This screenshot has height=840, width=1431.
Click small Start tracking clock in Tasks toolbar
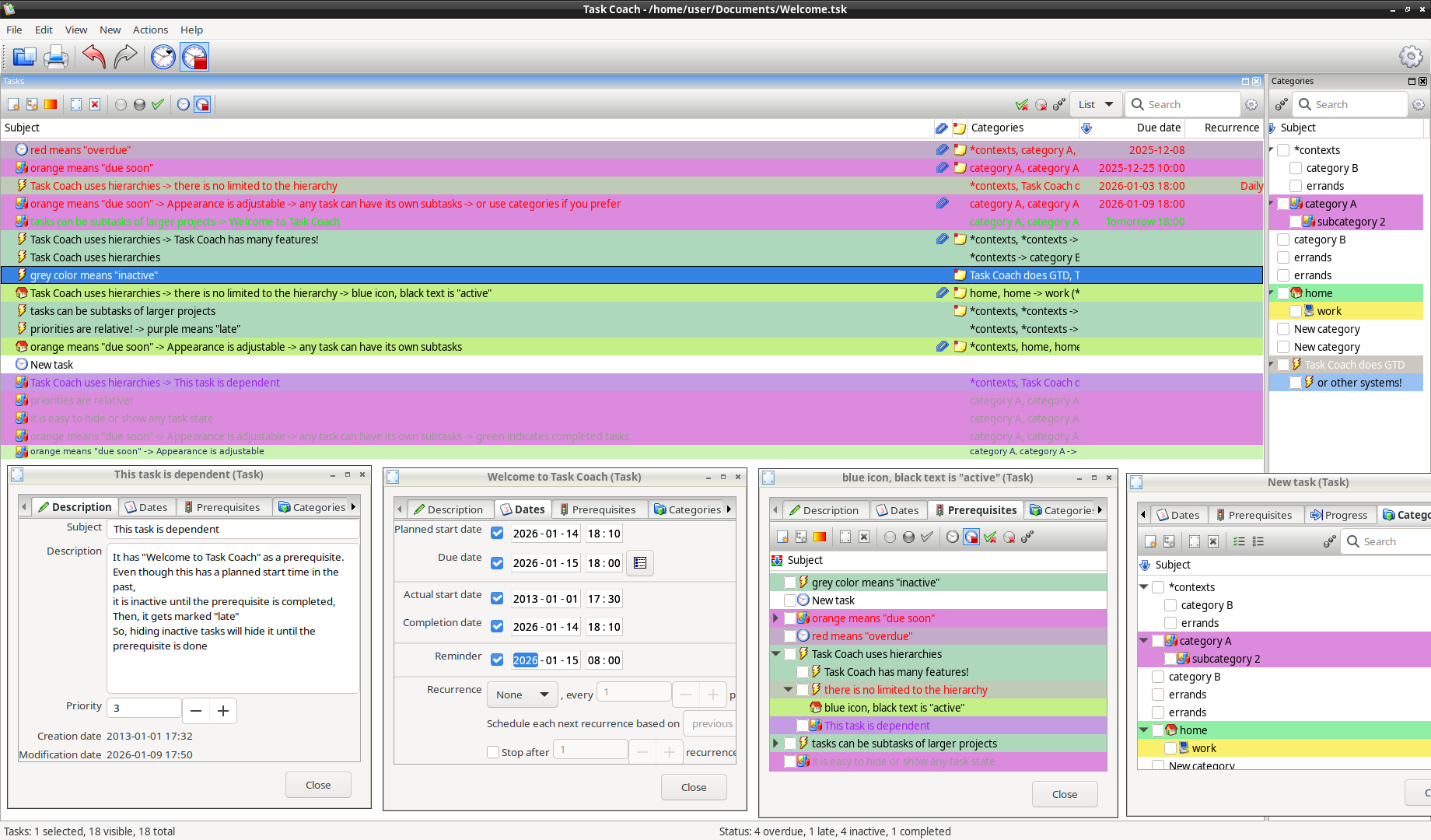[x=184, y=104]
